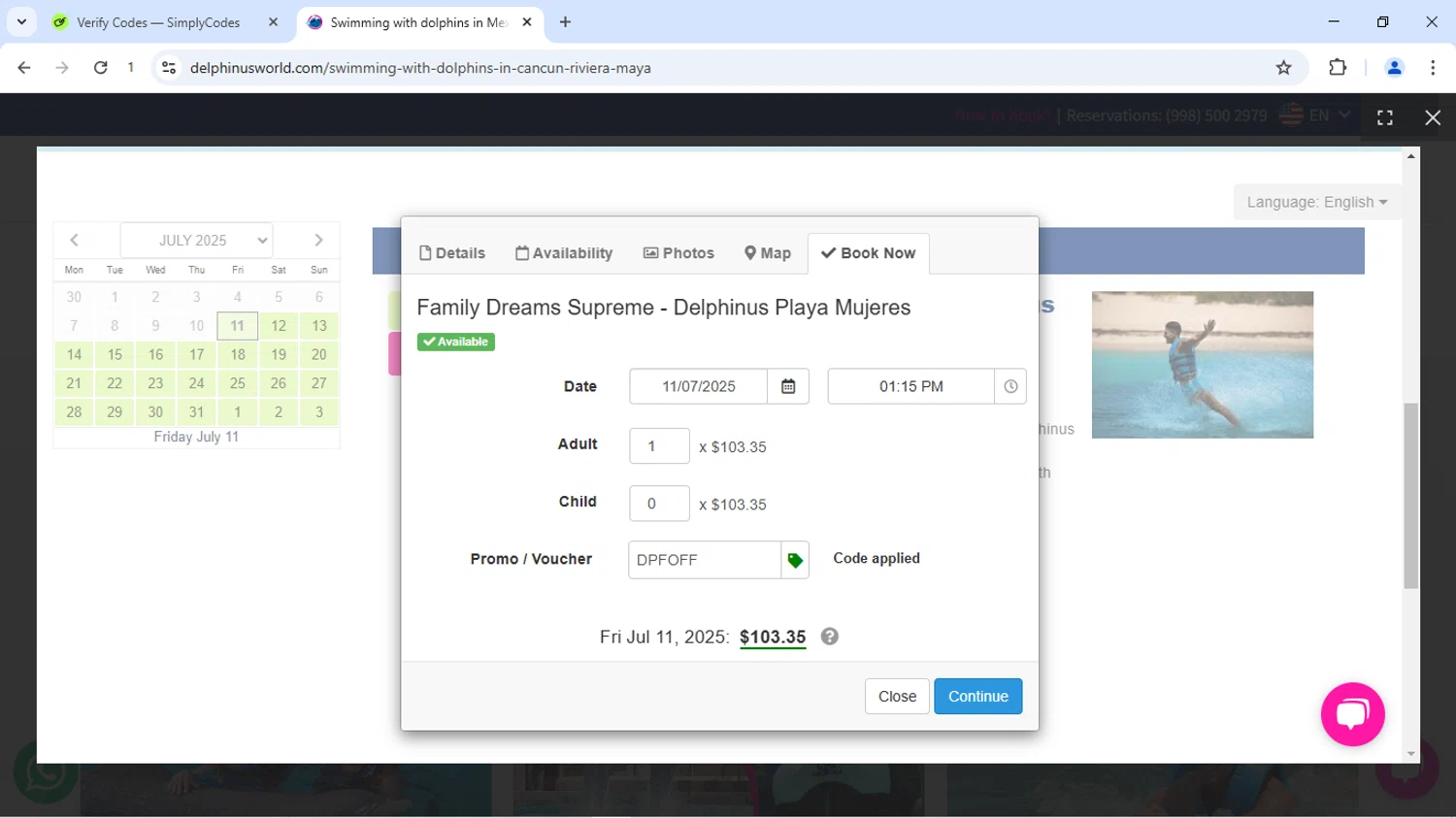
Task: Select July 12 on the calendar
Action: pos(279,326)
